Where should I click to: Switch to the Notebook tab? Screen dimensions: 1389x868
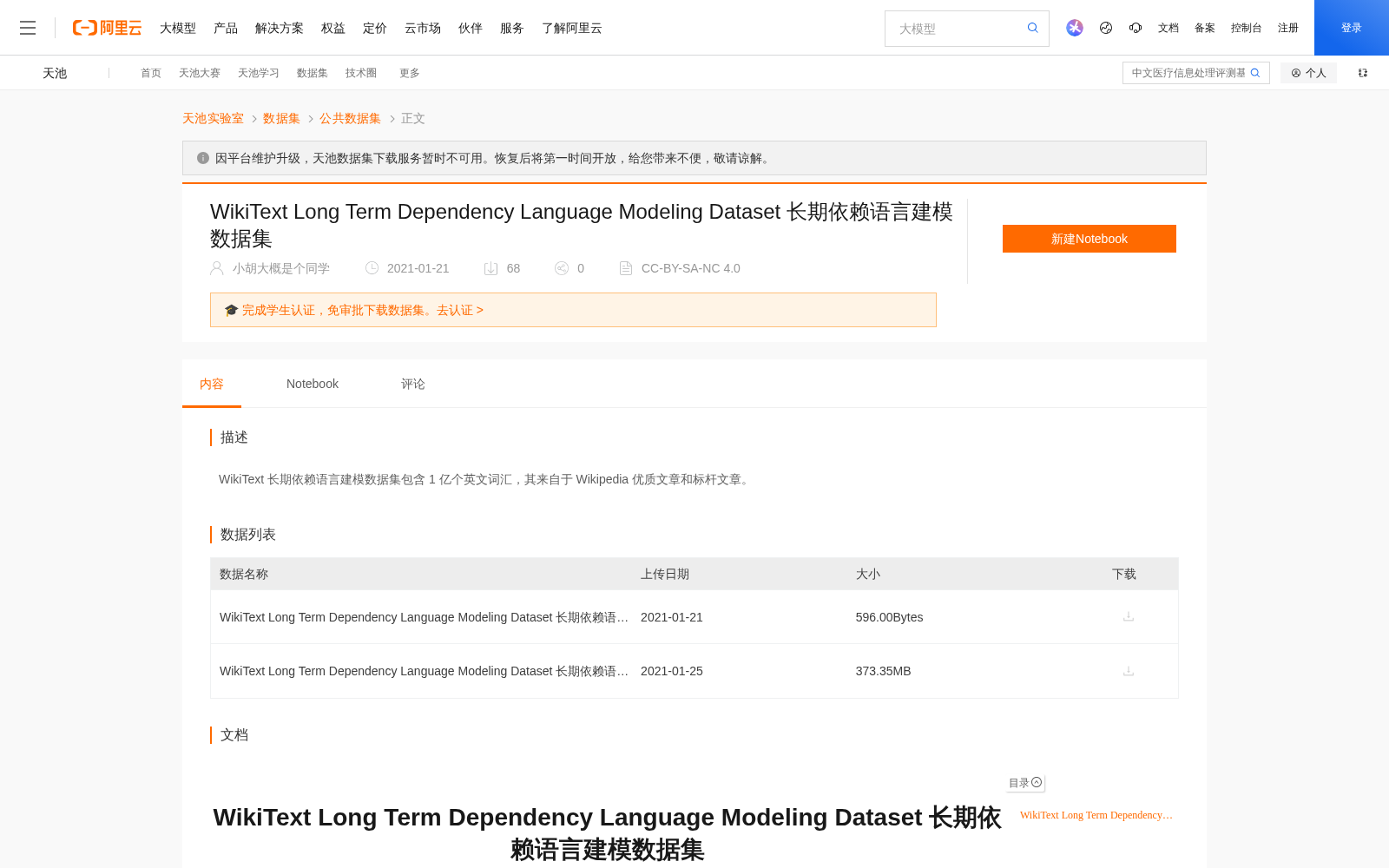(313, 384)
